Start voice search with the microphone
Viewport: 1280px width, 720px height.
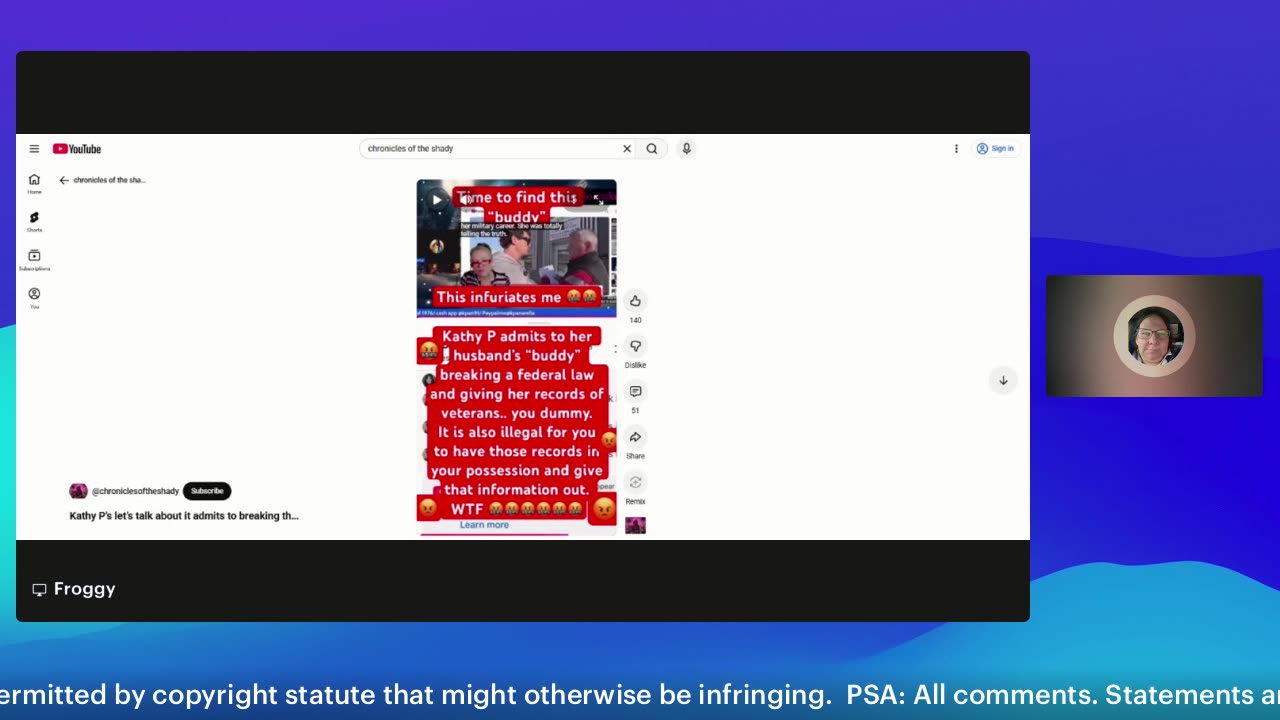pyautogui.click(x=686, y=149)
